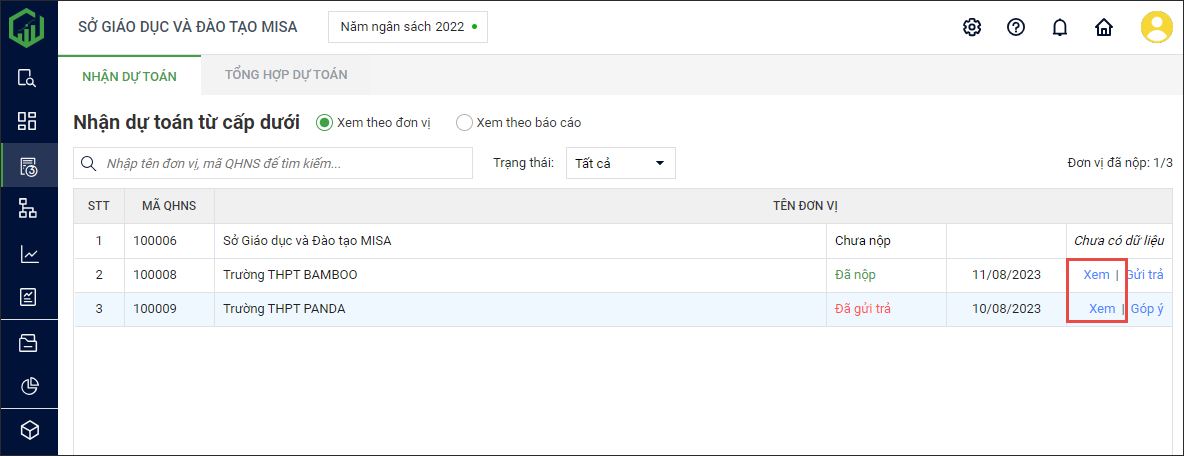Open the 'Năm ngân sách 2022' selector
Viewport: 1184px width, 456px height.
click(407, 27)
